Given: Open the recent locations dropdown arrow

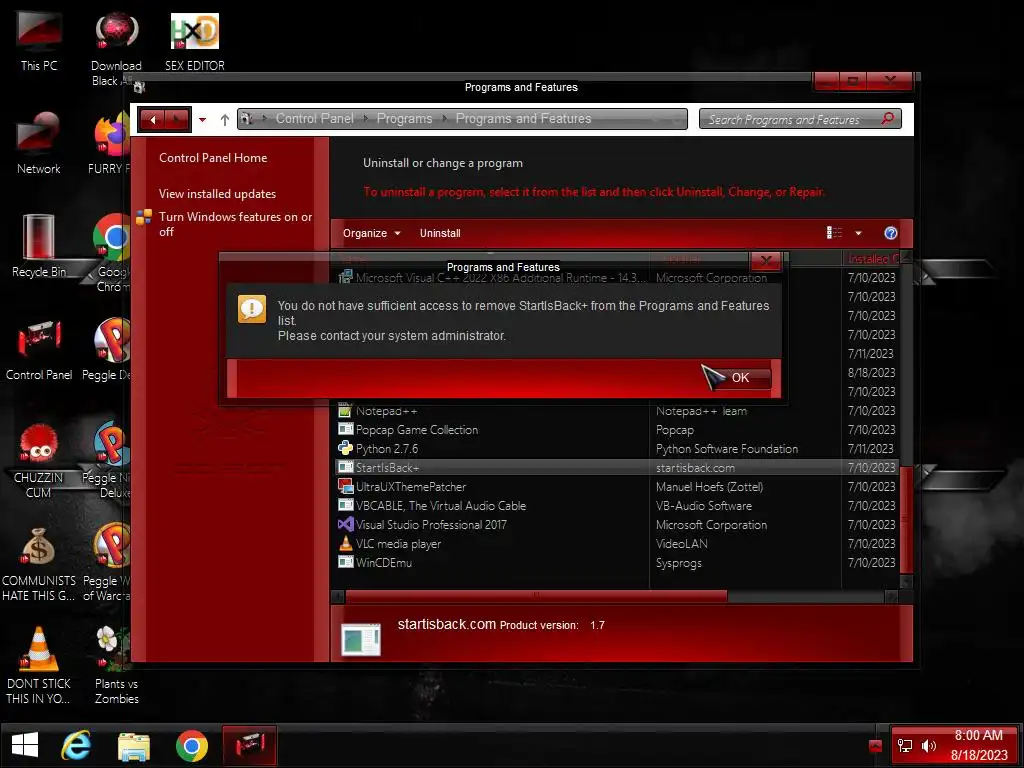Looking at the screenshot, I should pyautogui.click(x=202, y=120).
